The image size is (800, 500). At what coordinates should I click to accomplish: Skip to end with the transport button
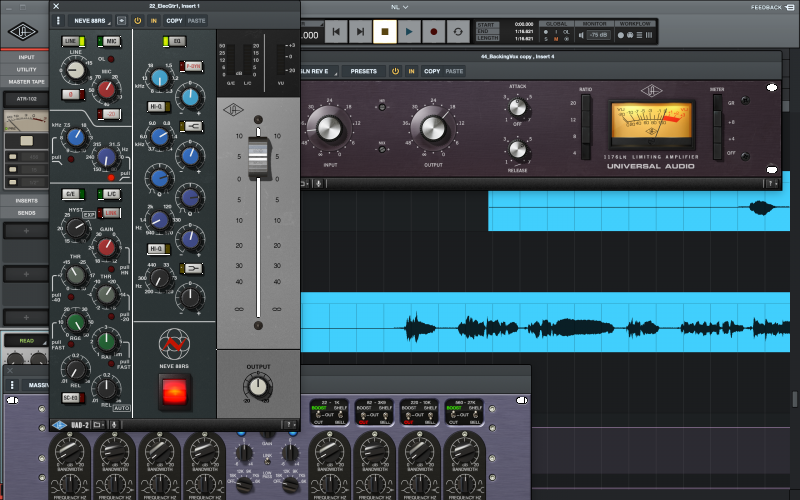(x=360, y=32)
